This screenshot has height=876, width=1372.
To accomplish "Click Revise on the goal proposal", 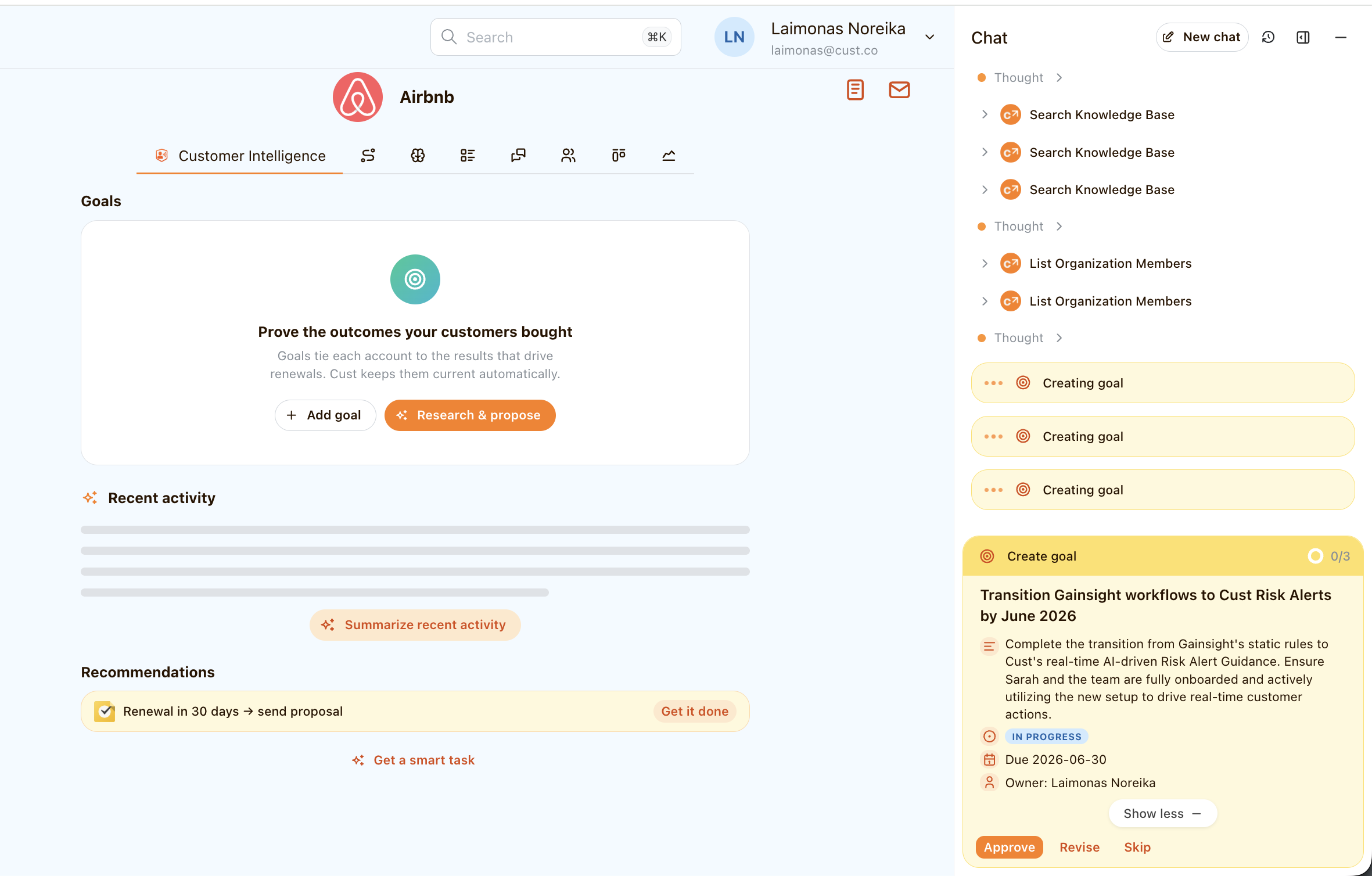I will click(x=1079, y=848).
